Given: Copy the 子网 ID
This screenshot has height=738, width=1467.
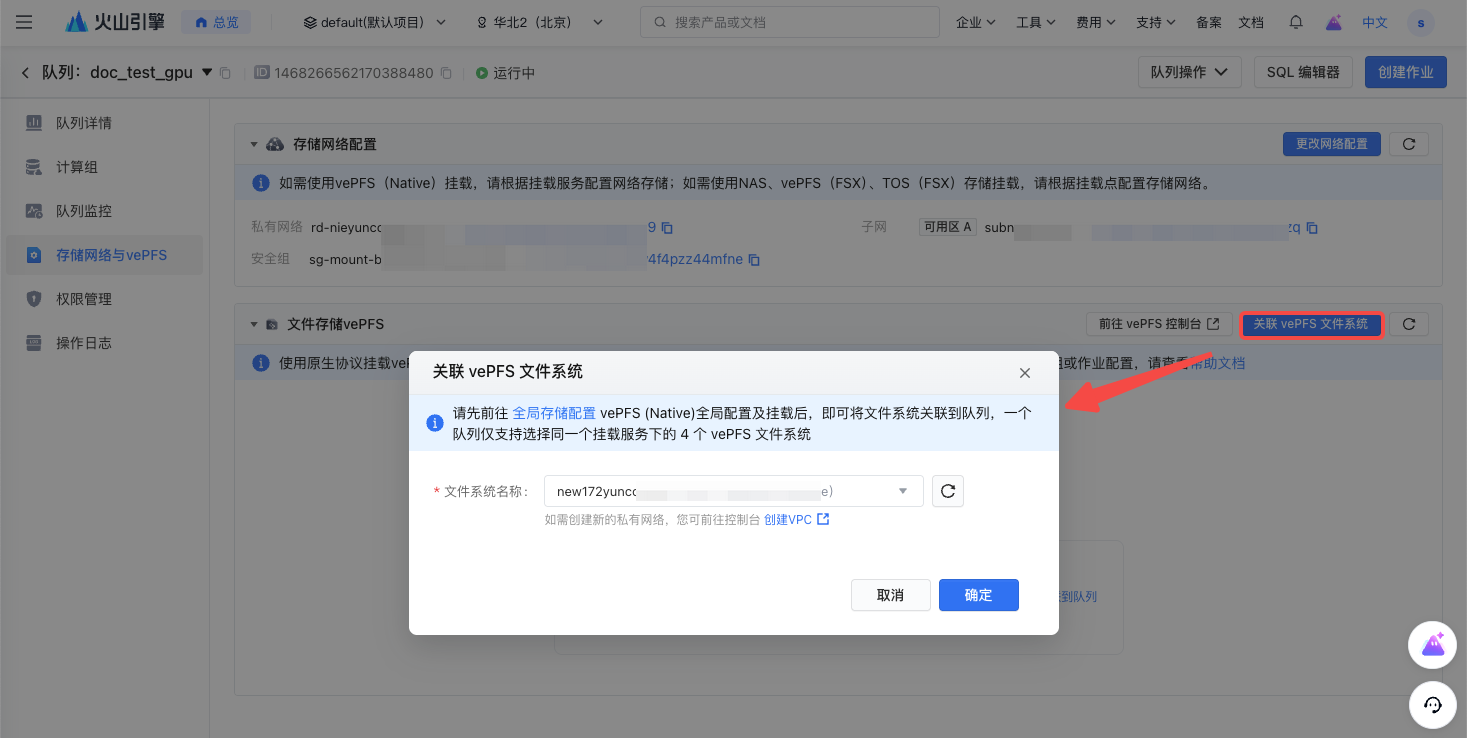Looking at the screenshot, I should point(1312,228).
